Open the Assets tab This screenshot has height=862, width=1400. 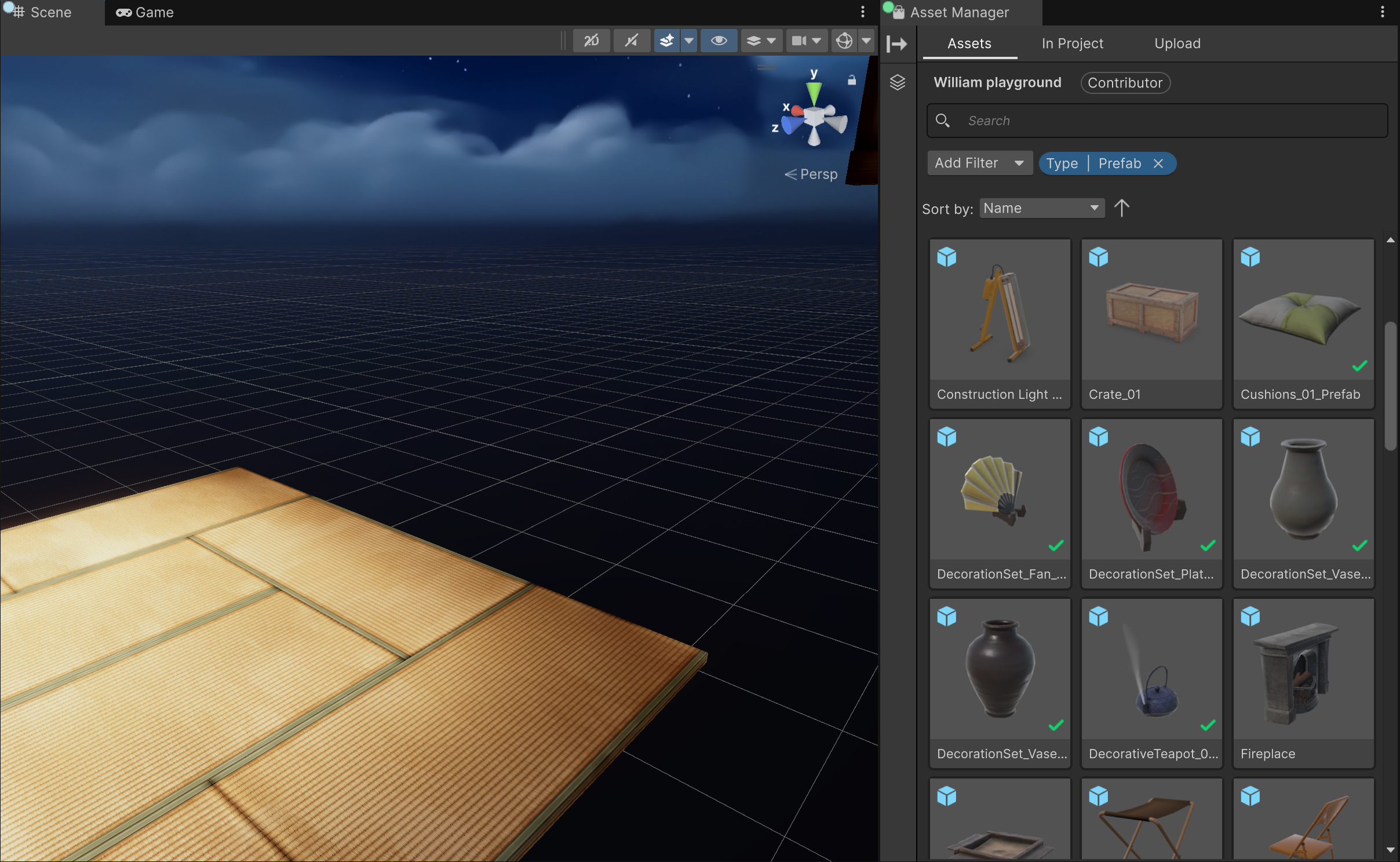[x=969, y=43]
